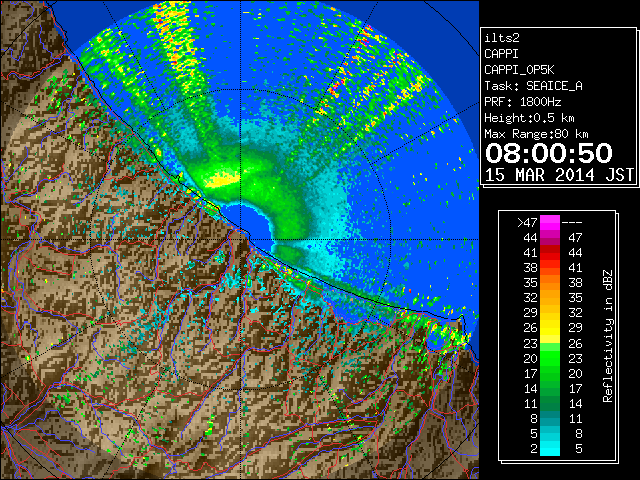Click the date 15 MAR 2014 JST
640x480 pixels.
tap(559, 175)
